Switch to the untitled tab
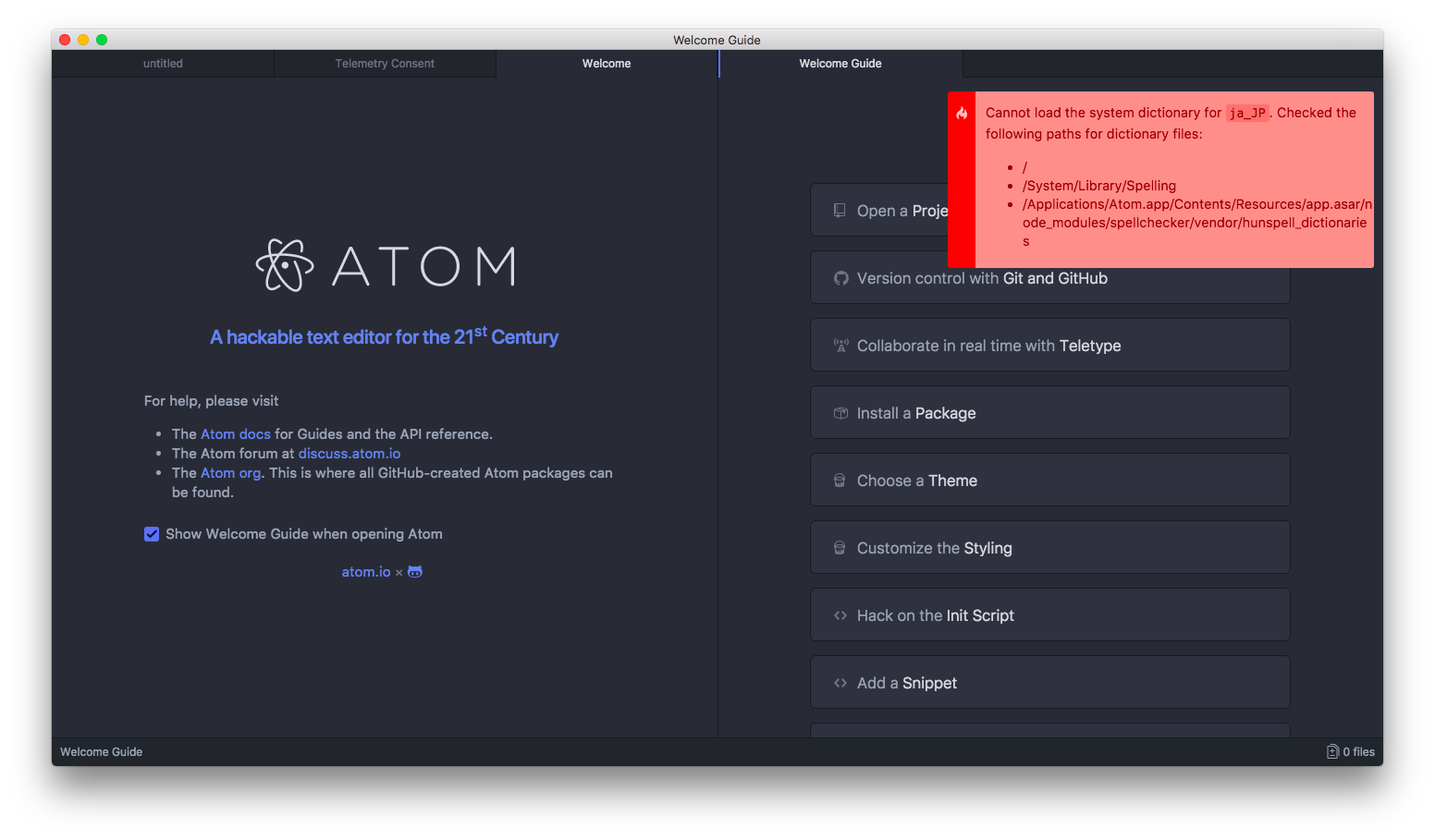The width and height of the screenshot is (1435, 840). click(x=163, y=64)
